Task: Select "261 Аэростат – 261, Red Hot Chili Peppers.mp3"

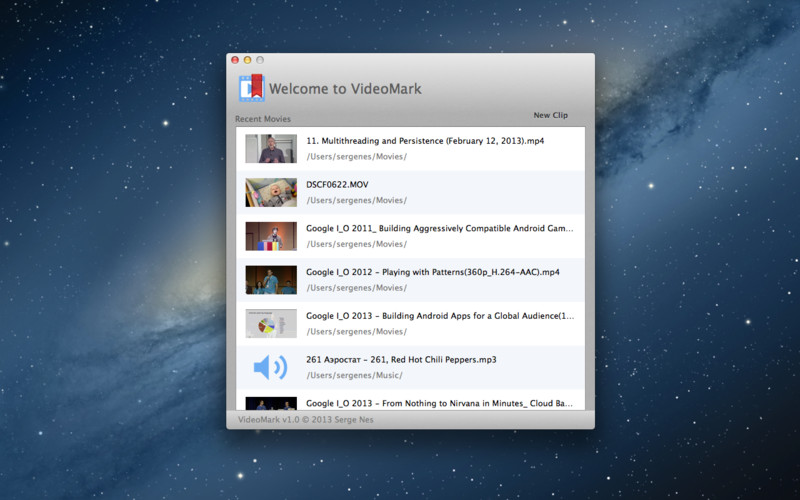Action: [401, 360]
